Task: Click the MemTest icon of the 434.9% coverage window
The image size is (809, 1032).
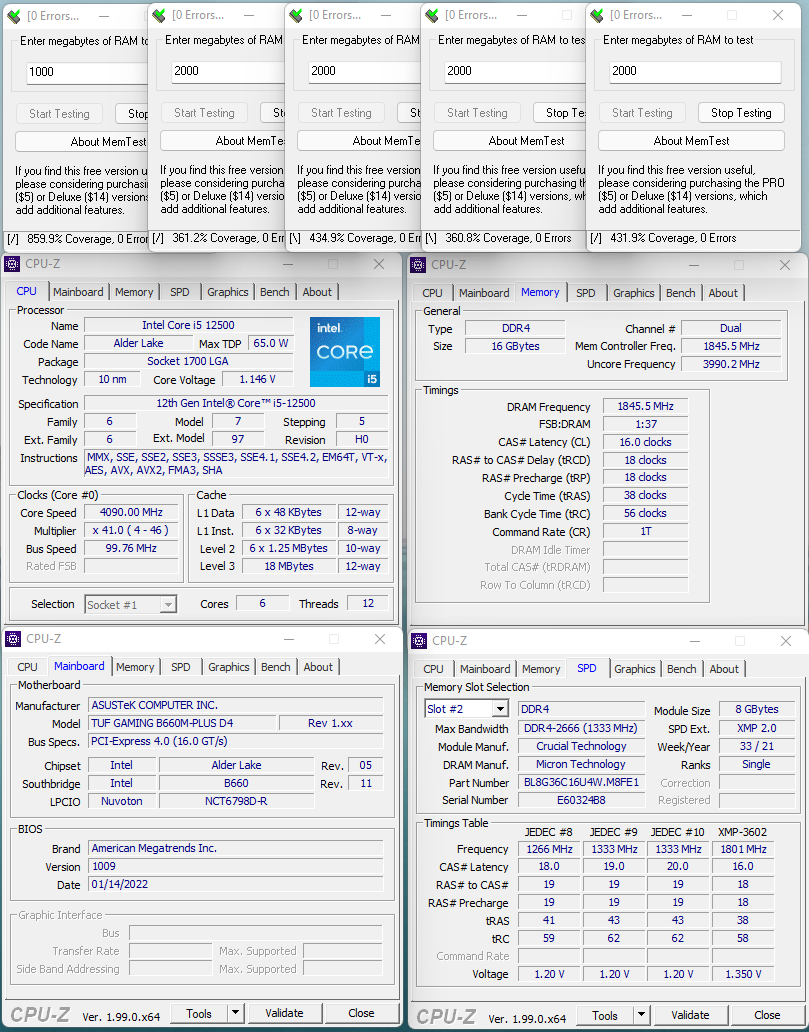Action: [x=296, y=15]
